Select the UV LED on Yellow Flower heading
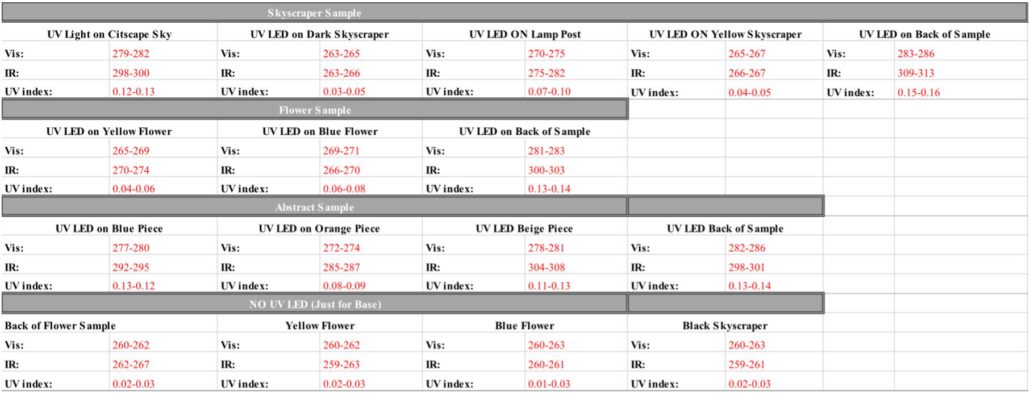 [x=109, y=131]
